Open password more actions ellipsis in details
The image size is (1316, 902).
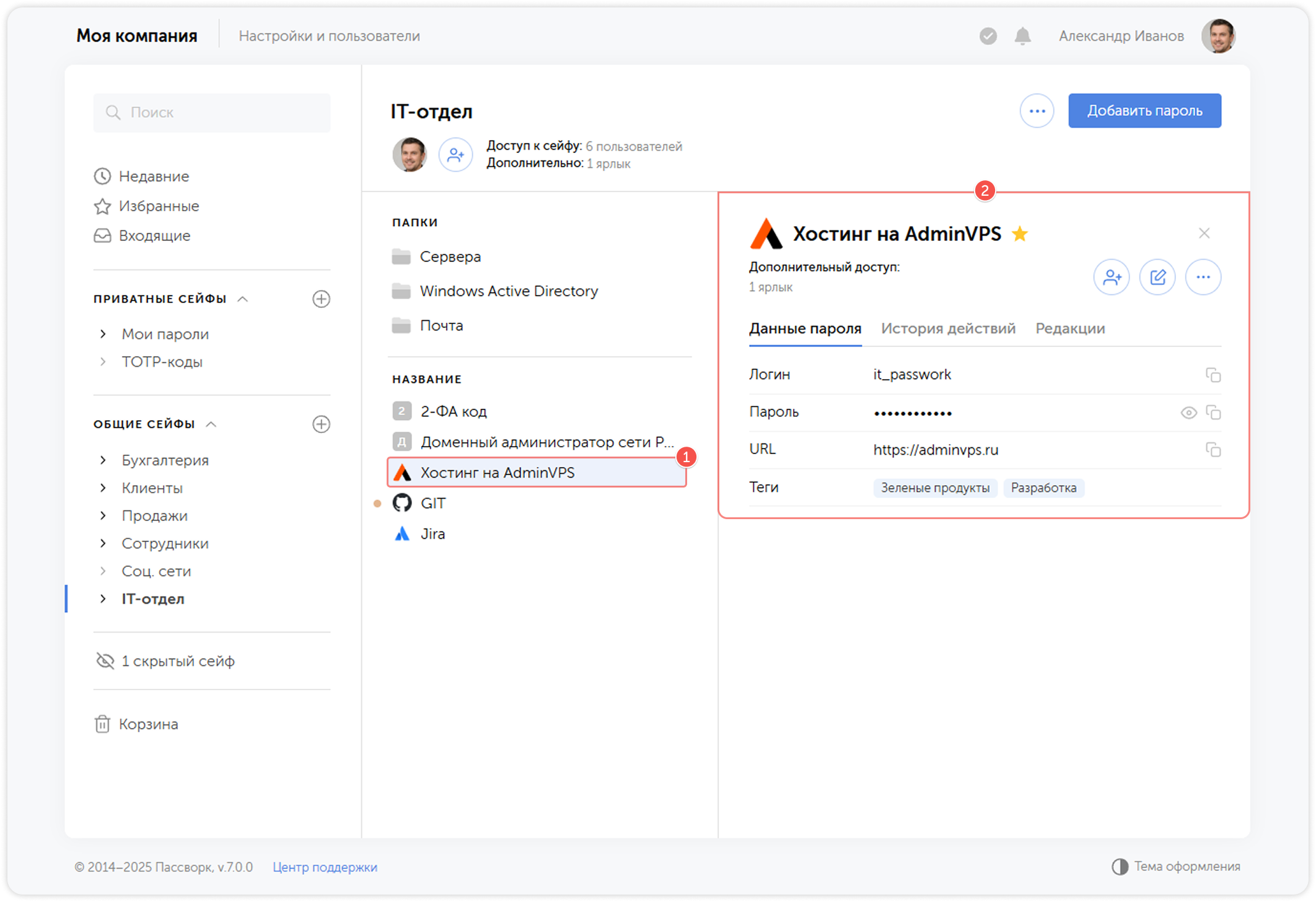coord(1203,277)
